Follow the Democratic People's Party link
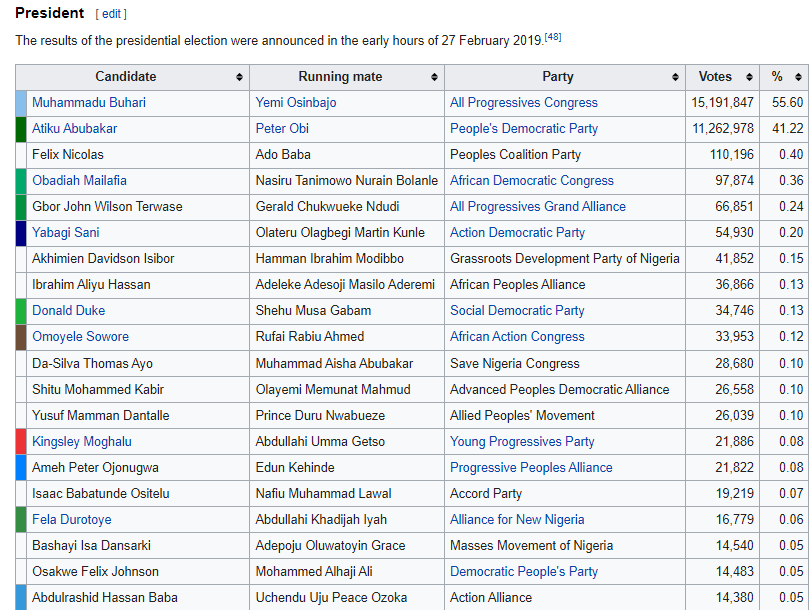Viewport: 809px width, 610px height. [524, 571]
